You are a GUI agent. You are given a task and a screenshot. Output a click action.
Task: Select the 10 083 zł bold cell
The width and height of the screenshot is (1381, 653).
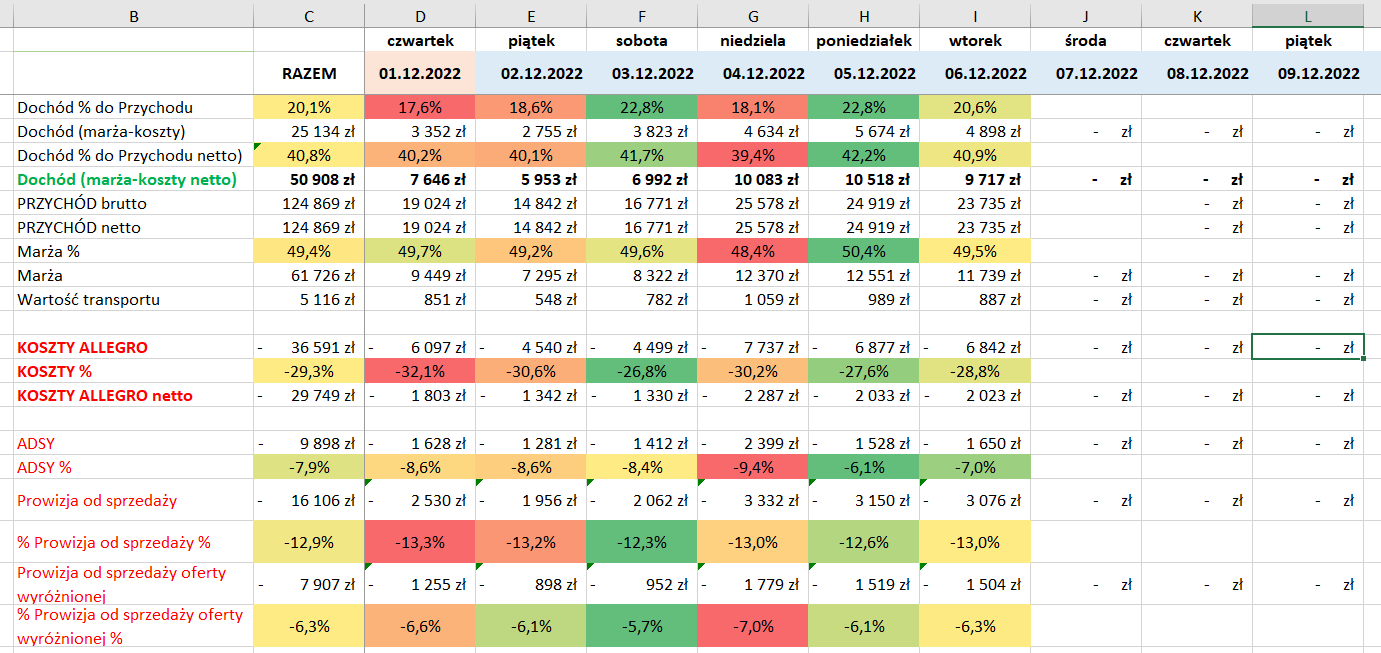pyautogui.click(x=752, y=180)
